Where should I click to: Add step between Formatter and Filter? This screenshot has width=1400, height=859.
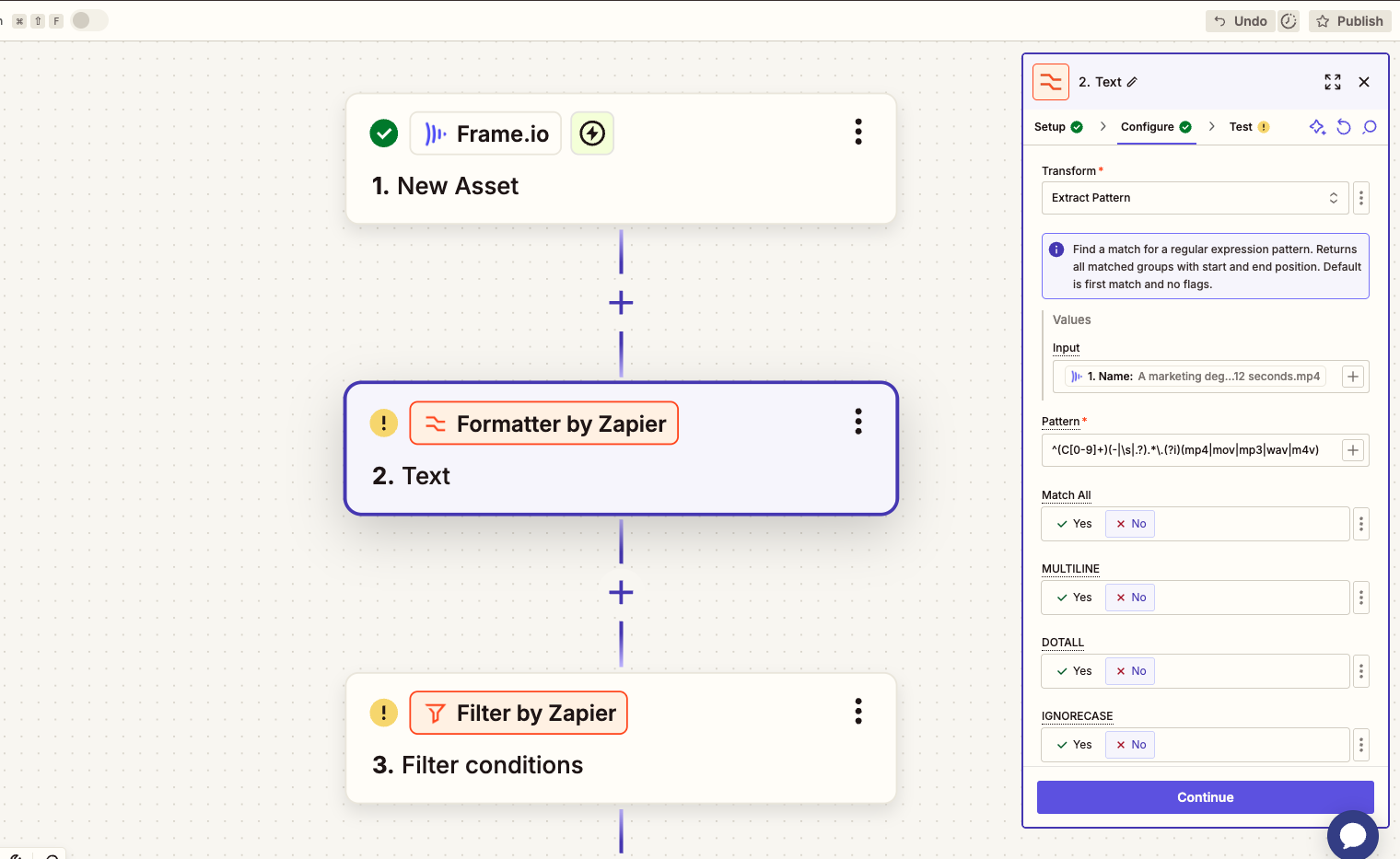622,592
